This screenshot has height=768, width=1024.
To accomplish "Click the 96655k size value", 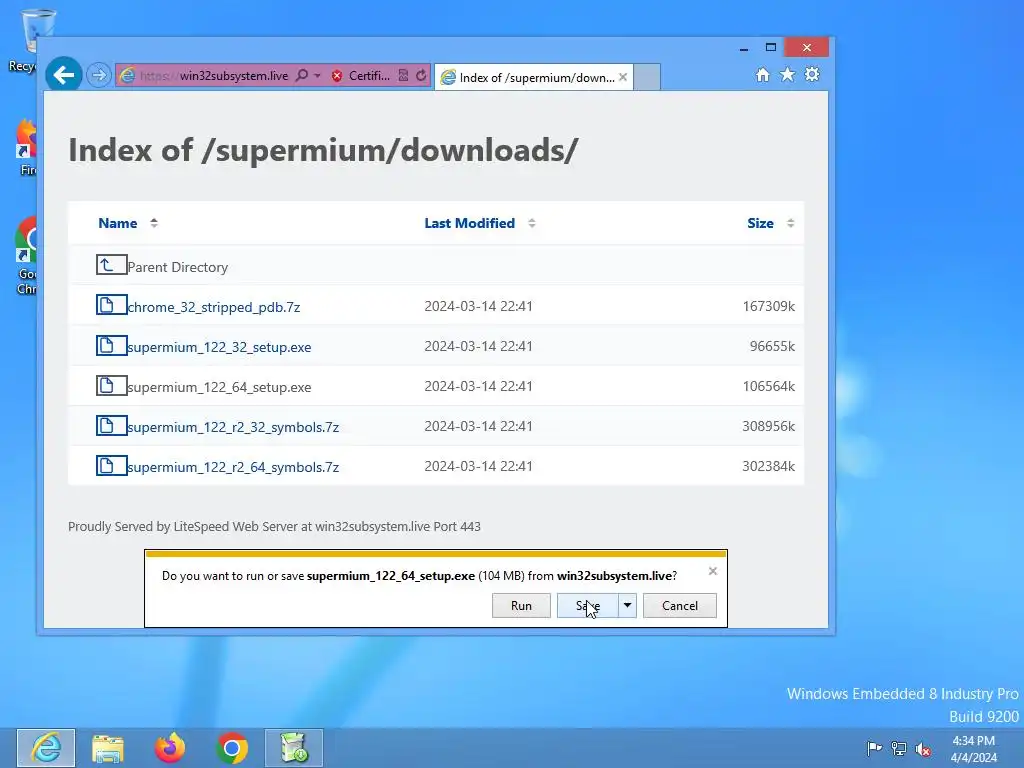I will pyautogui.click(x=772, y=346).
